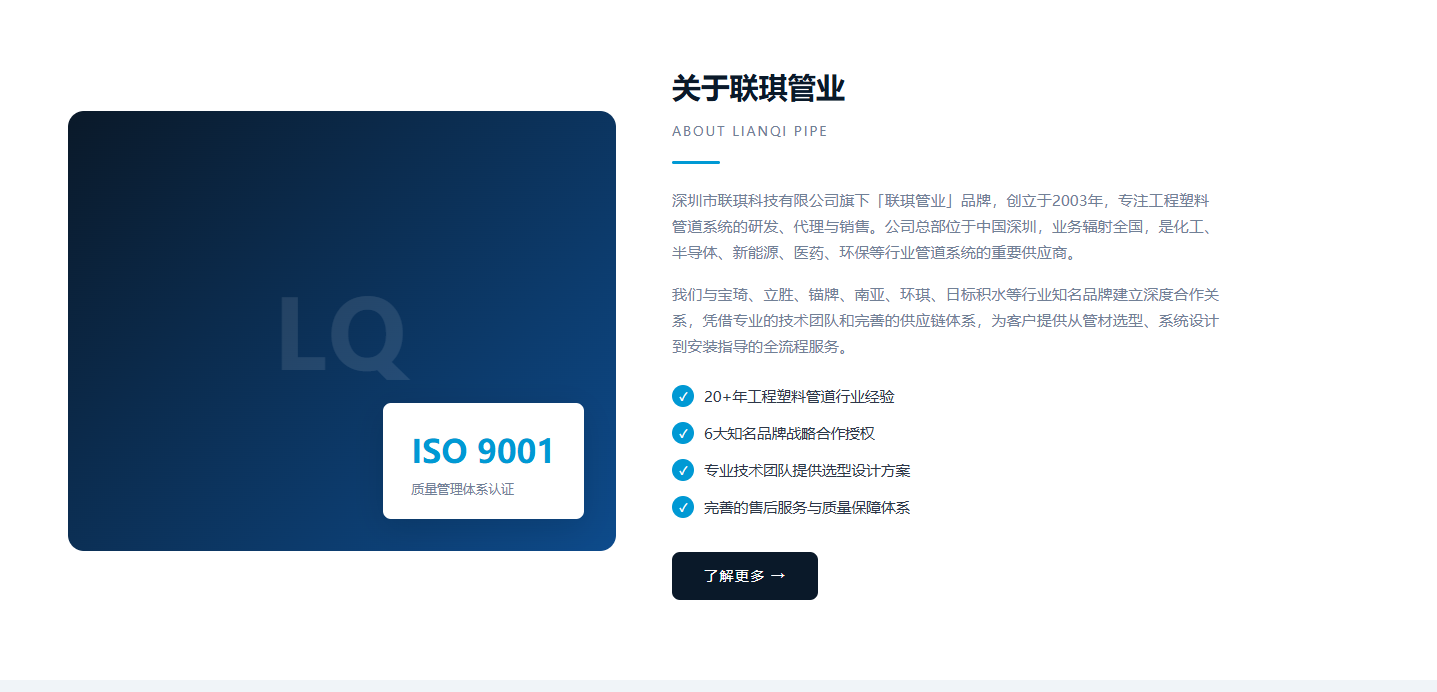The image size is (1437, 692).
Task: Click checkmark icon beside 专业技术团队提供选型设计方案
Action: (x=683, y=470)
